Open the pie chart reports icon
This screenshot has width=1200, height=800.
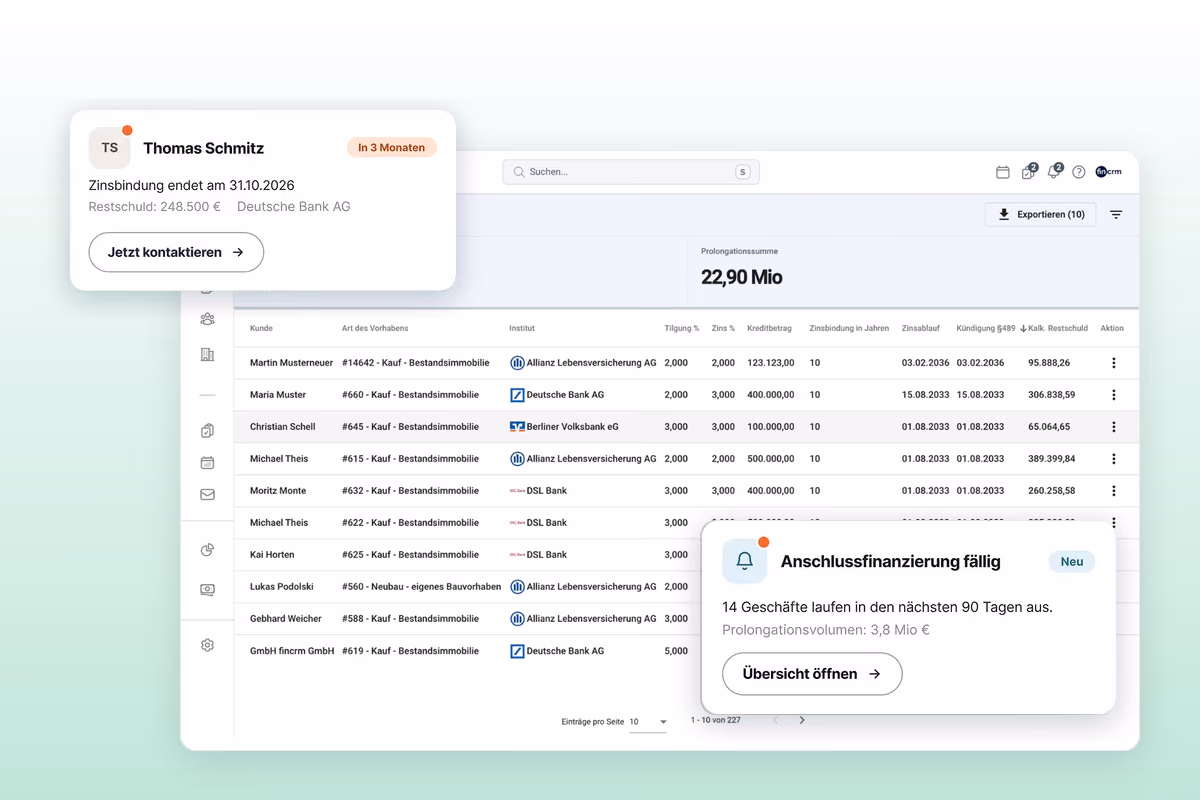click(207, 550)
